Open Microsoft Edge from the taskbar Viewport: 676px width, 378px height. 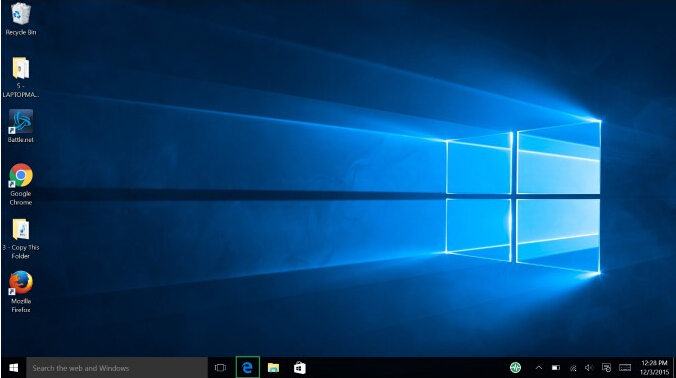click(247, 368)
